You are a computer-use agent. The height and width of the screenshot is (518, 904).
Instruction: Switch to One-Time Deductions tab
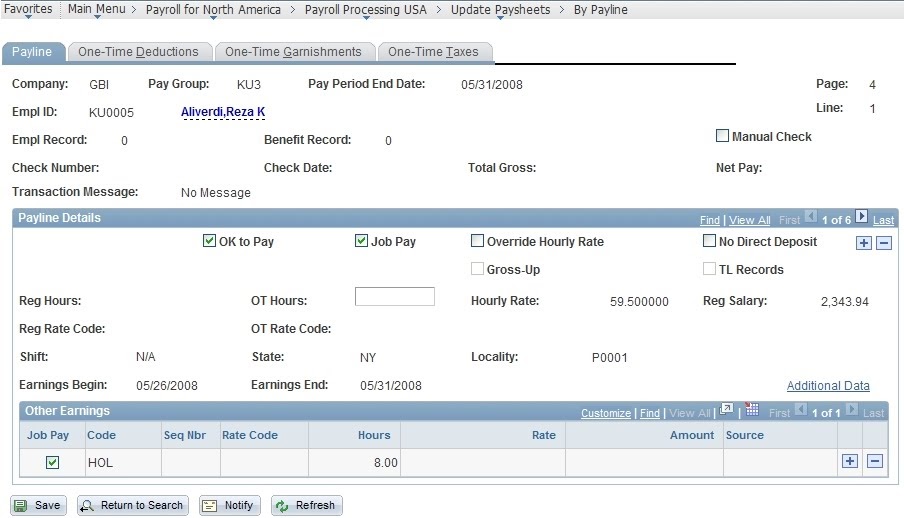[x=138, y=52]
